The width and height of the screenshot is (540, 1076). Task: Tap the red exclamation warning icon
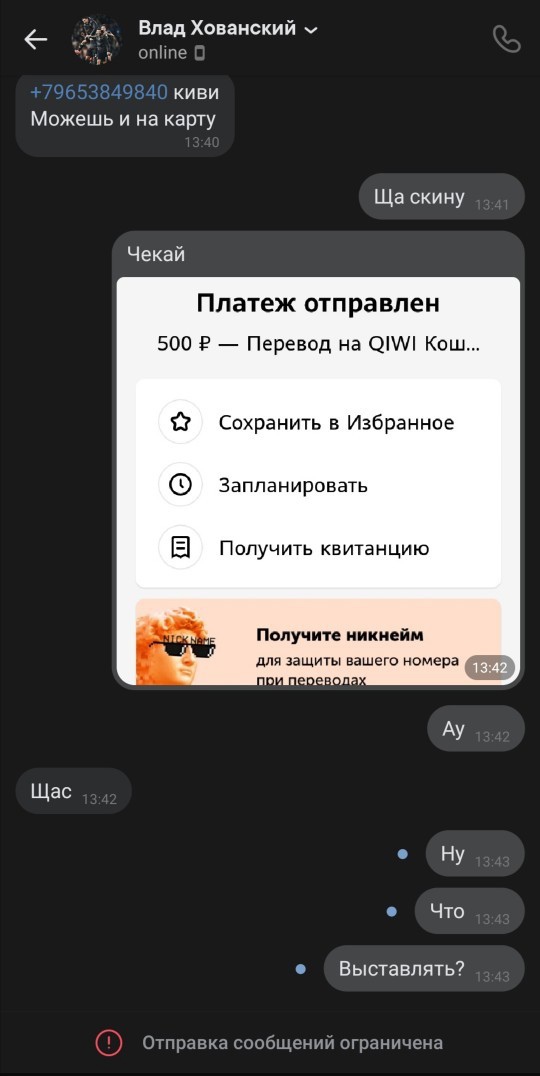[108, 1043]
